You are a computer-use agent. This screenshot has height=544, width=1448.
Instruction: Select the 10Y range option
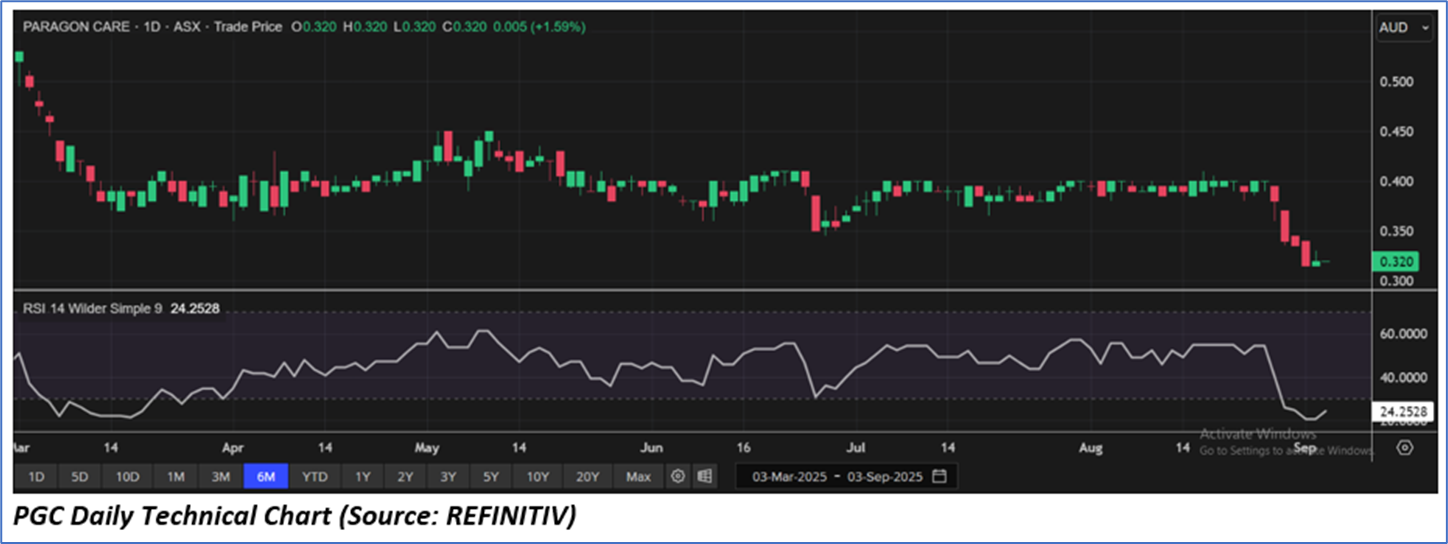point(540,476)
